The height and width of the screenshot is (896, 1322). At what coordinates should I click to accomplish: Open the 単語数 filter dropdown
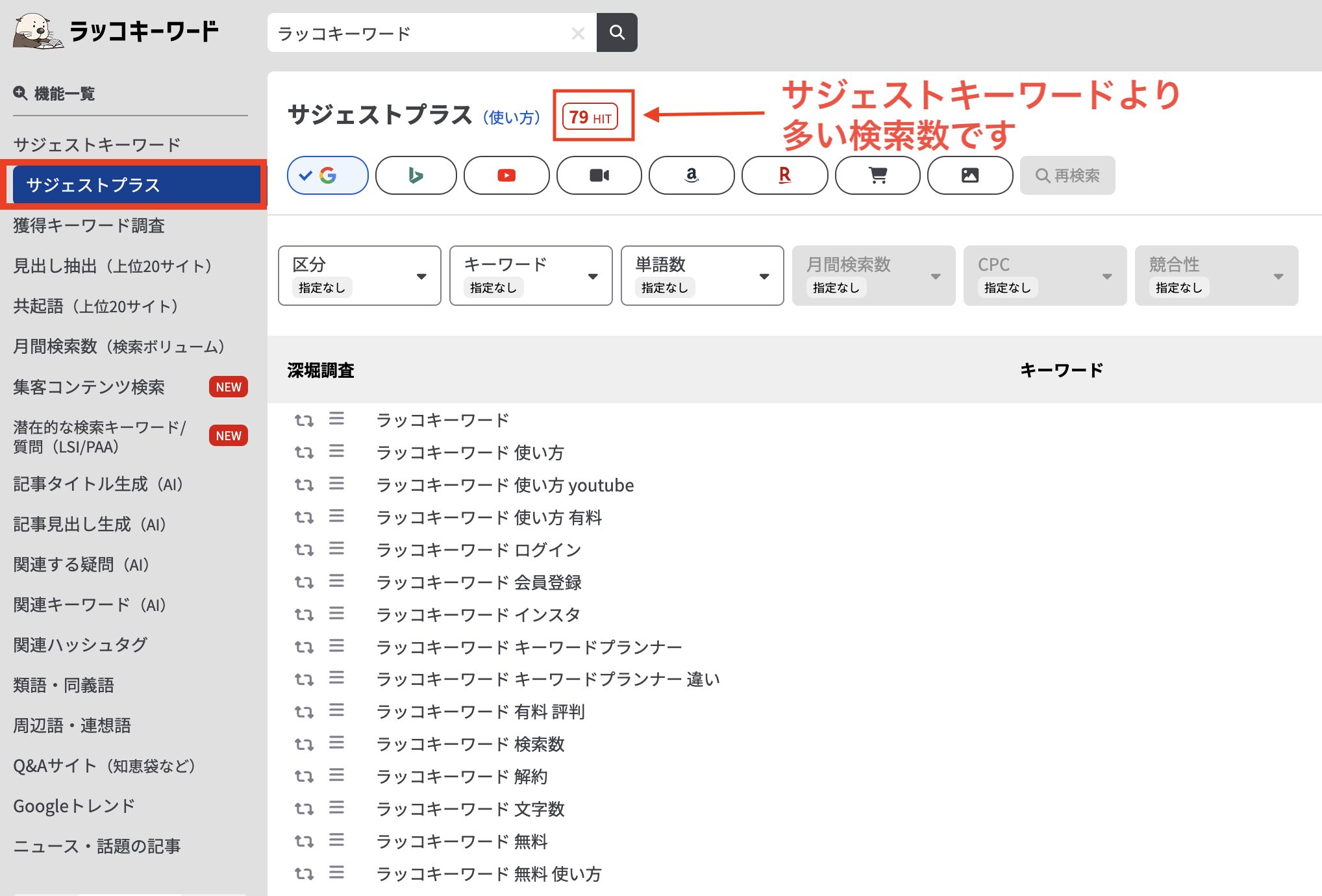tap(703, 275)
